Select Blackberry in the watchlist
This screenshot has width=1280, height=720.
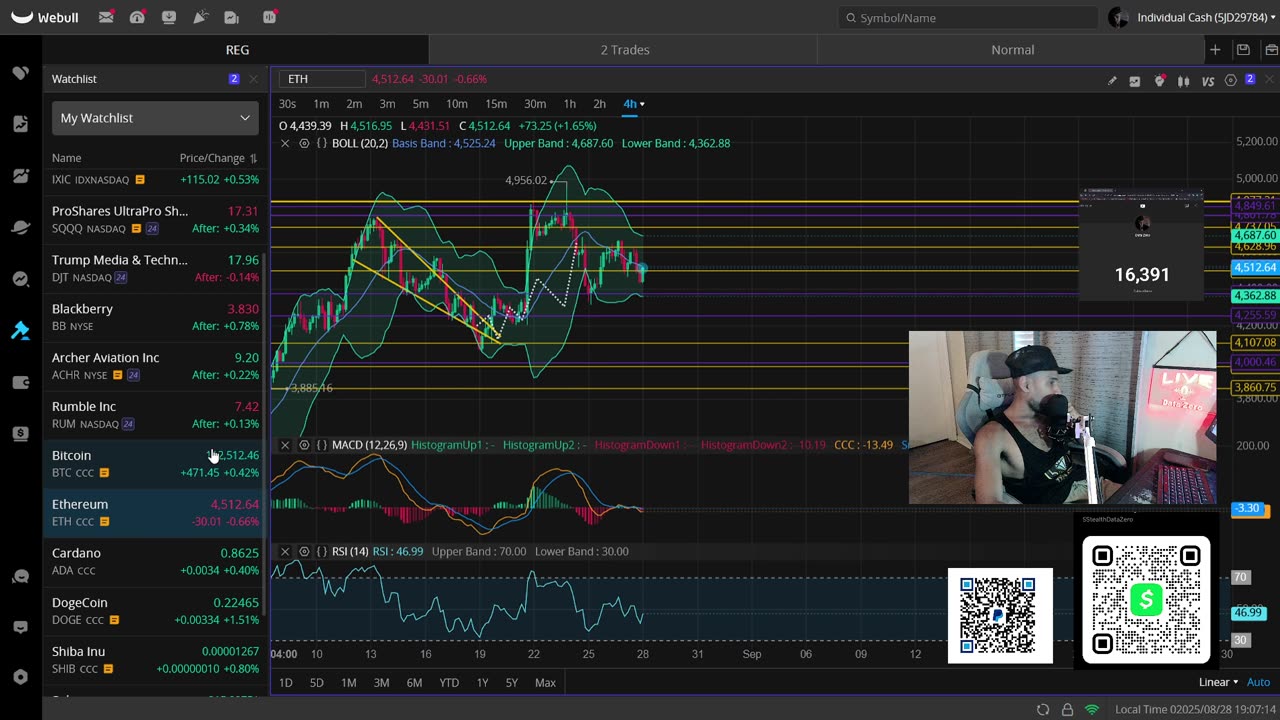tap(155, 317)
